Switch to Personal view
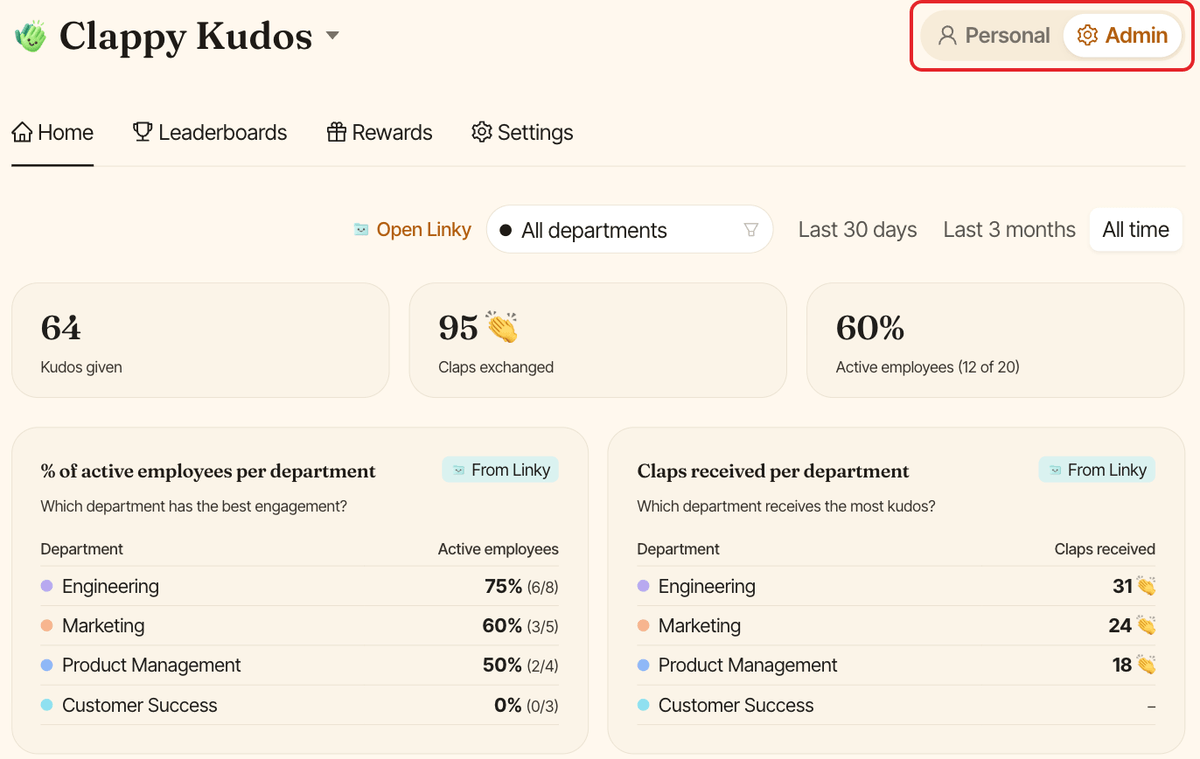Viewport: 1200px width, 759px height. click(993, 36)
